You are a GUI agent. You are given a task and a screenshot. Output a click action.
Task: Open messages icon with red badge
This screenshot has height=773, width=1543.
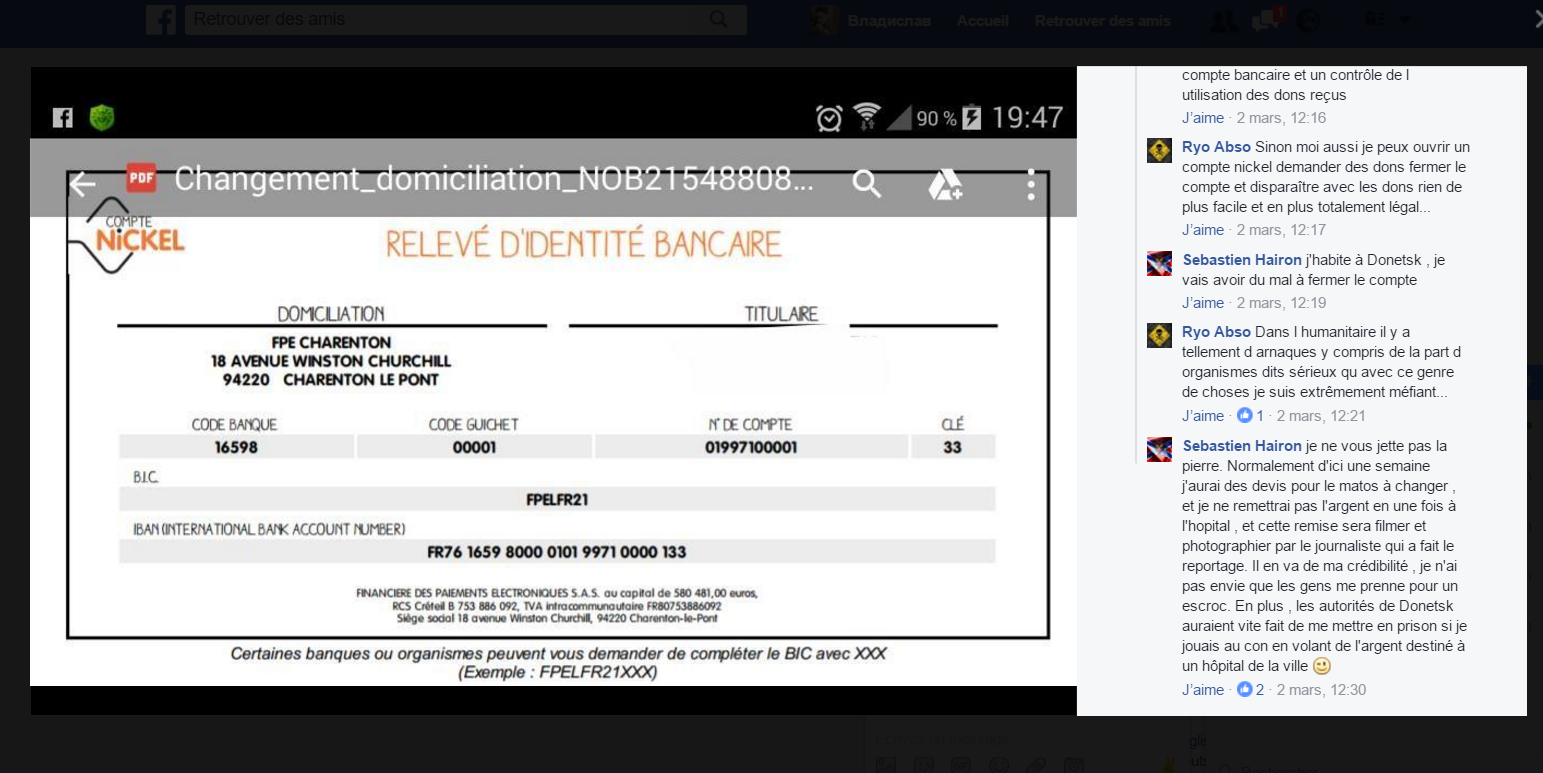(x=1266, y=20)
